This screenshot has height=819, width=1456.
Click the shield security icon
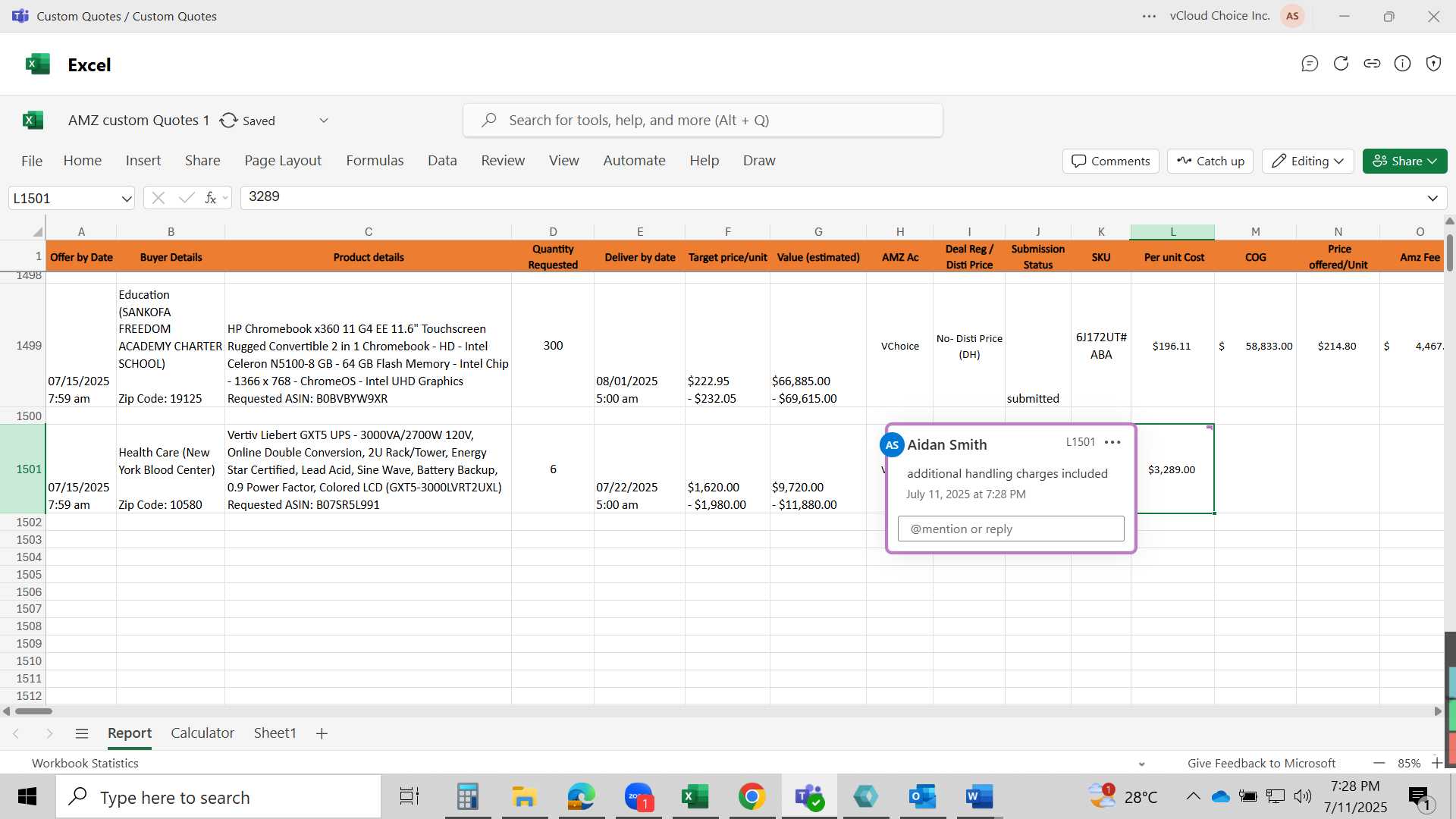click(x=1433, y=64)
